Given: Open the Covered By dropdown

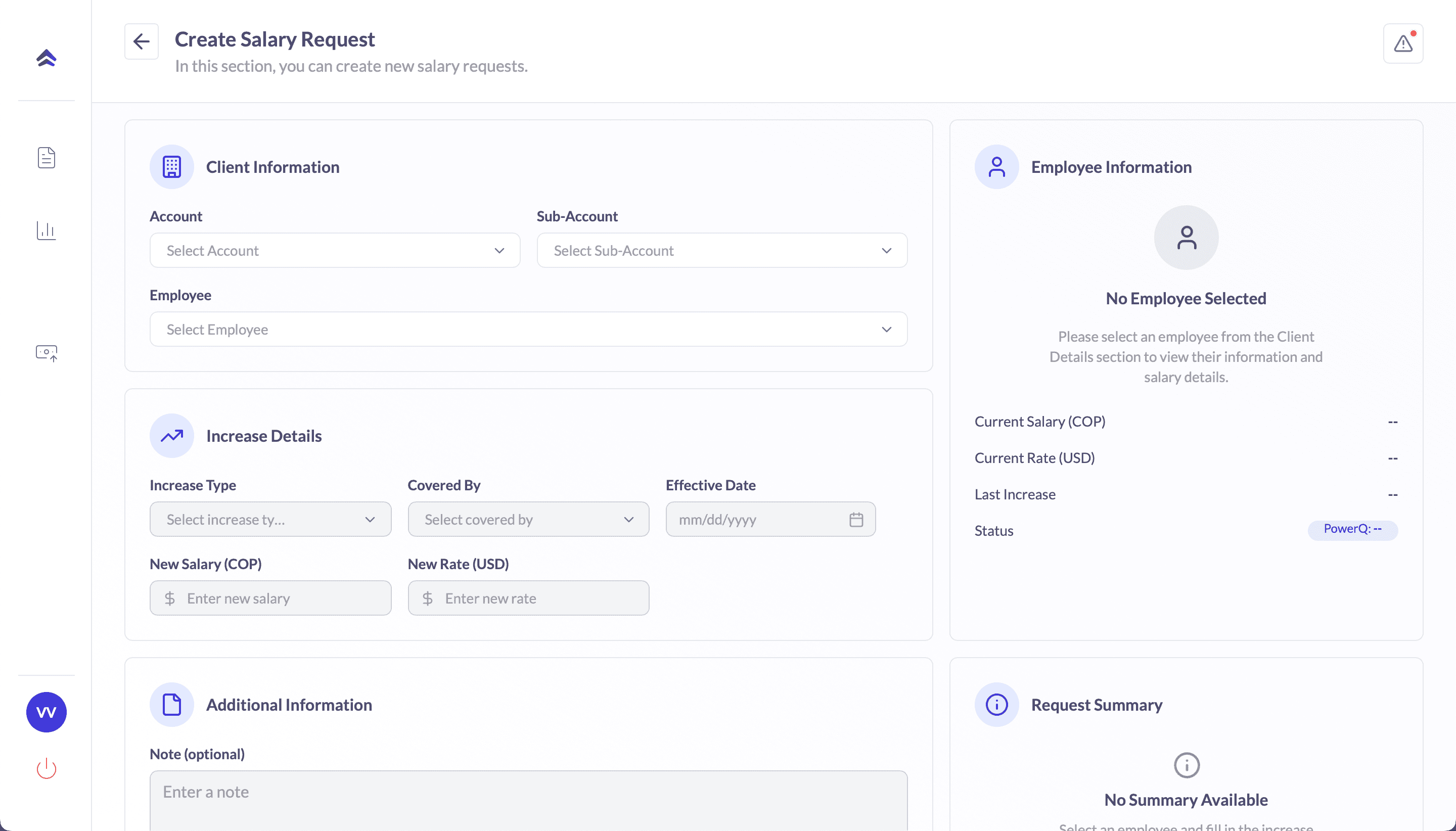Looking at the screenshot, I should point(528,520).
